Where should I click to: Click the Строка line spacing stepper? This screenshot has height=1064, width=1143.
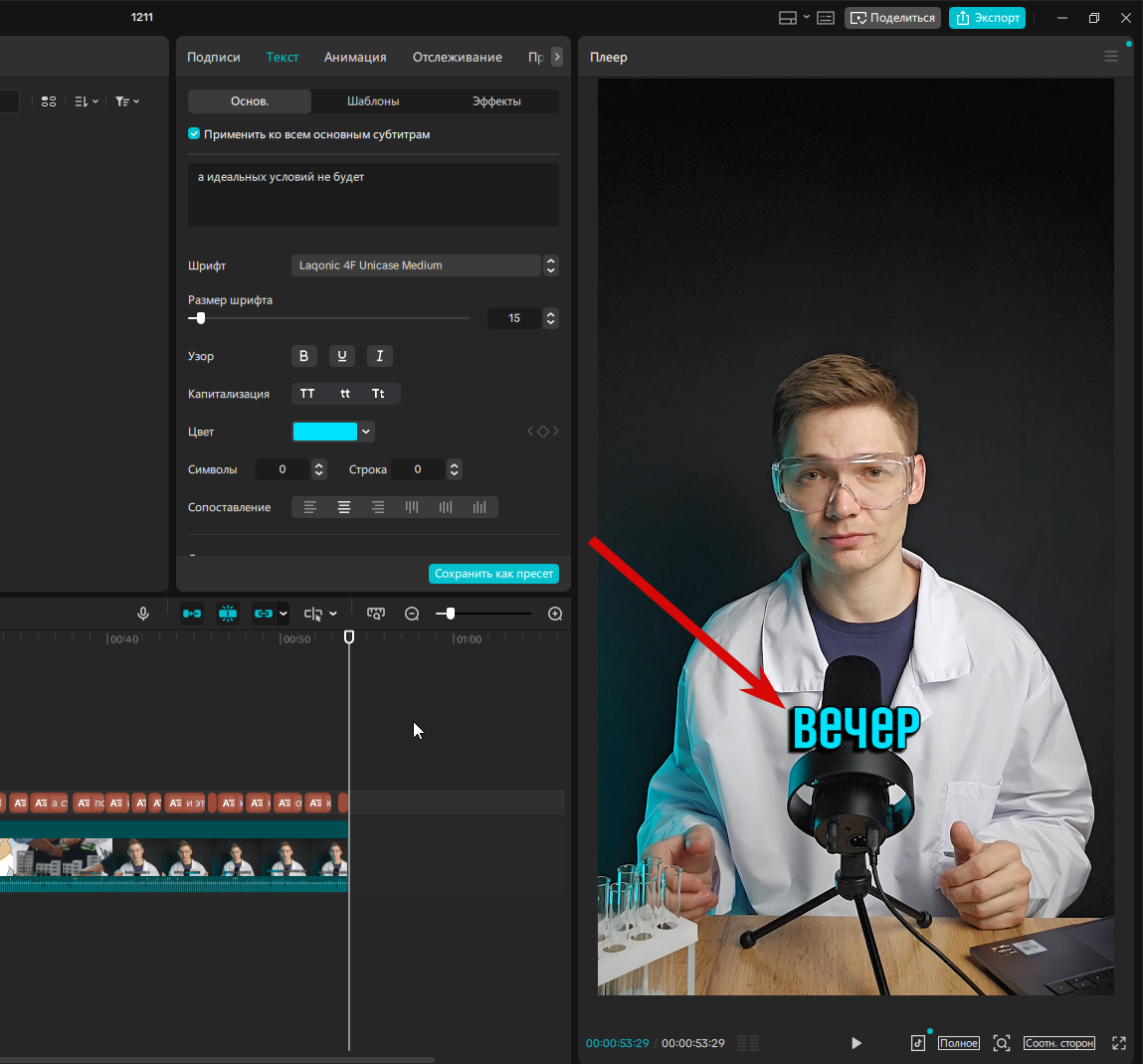pos(455,469)
